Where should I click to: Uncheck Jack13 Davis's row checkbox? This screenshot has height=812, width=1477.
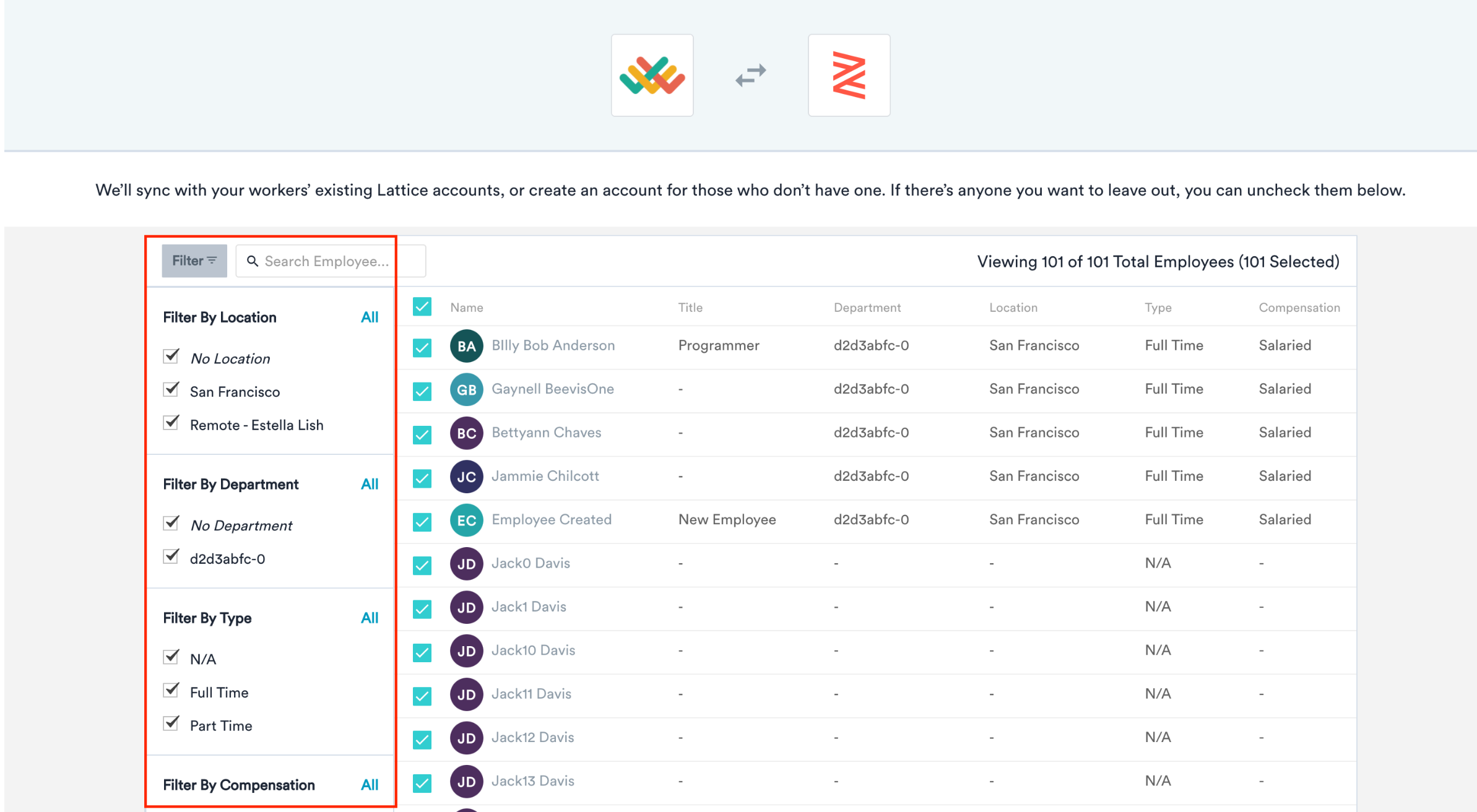point(422,783)
